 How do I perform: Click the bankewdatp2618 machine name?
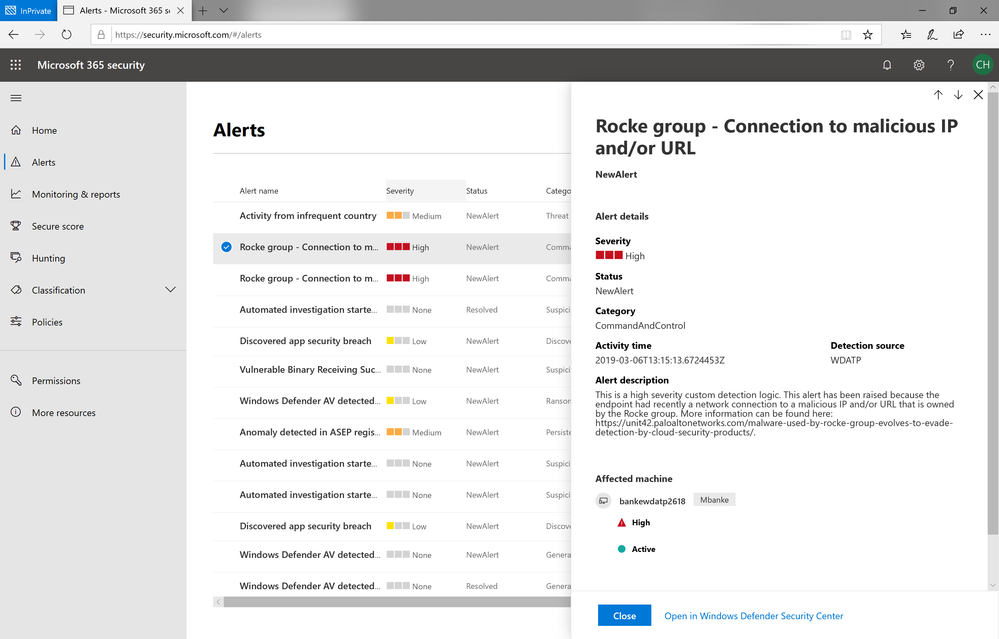(652, 501)
